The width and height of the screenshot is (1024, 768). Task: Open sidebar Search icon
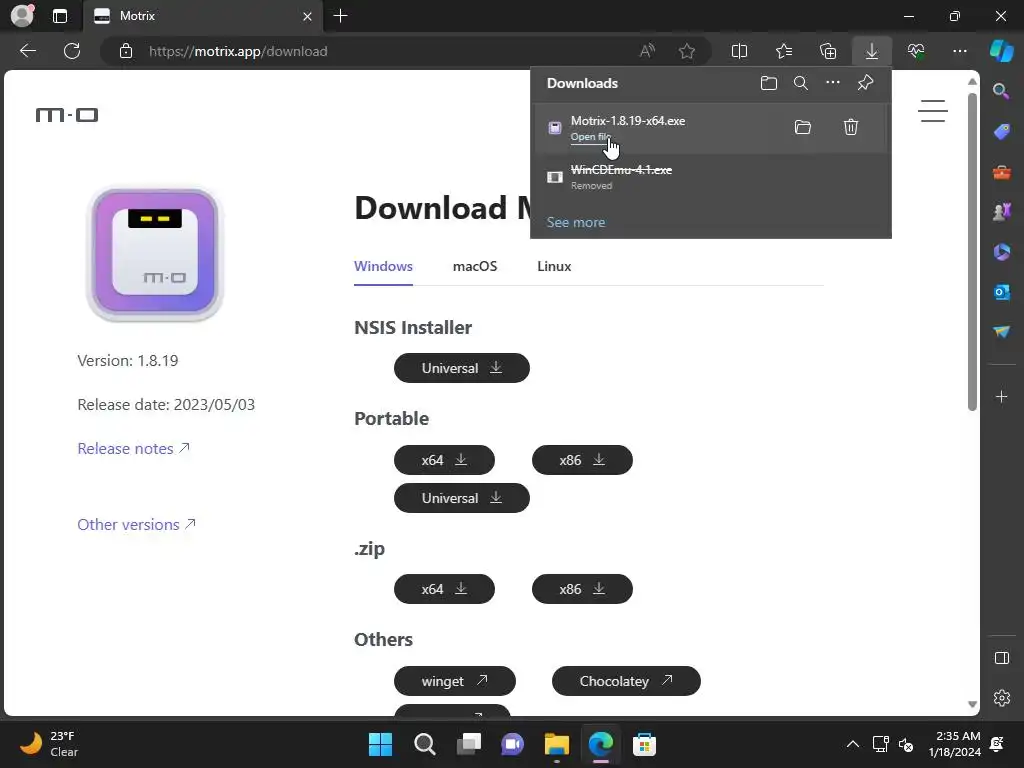point(1001,91)
